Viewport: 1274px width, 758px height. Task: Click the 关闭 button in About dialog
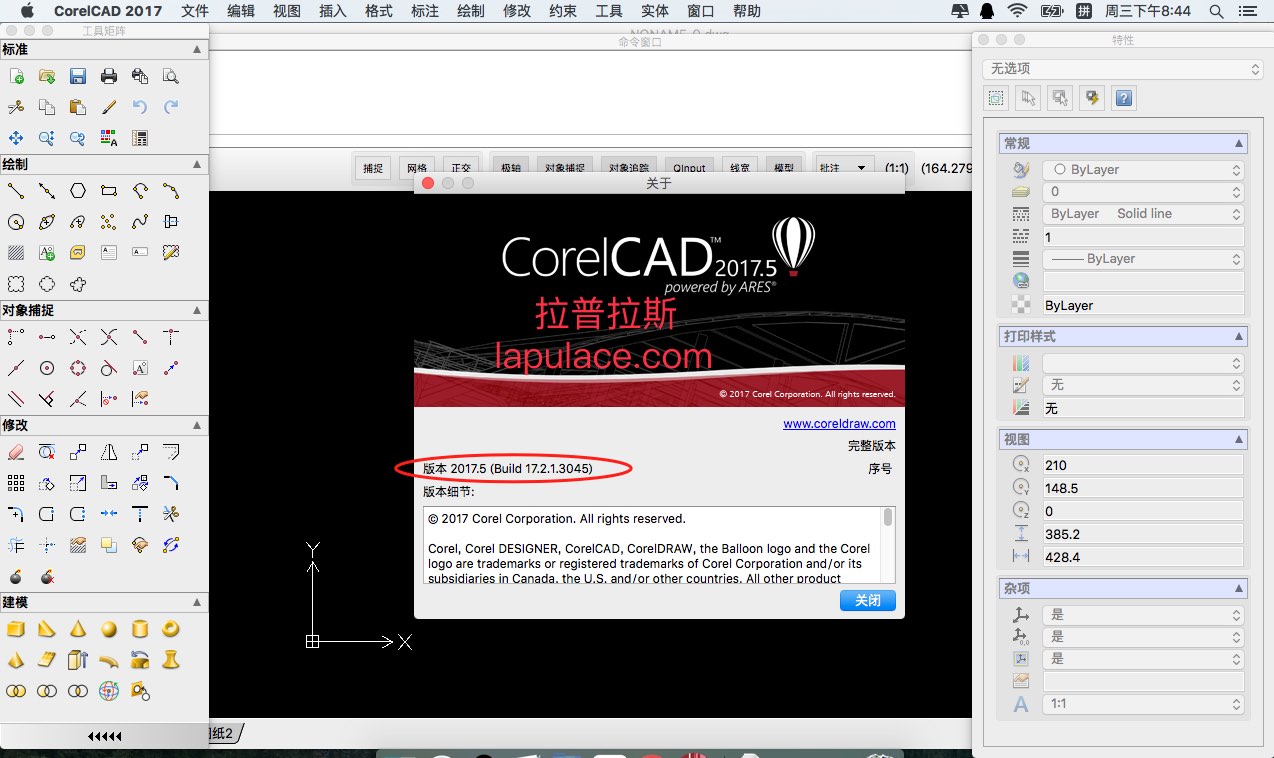coord(868,601)
